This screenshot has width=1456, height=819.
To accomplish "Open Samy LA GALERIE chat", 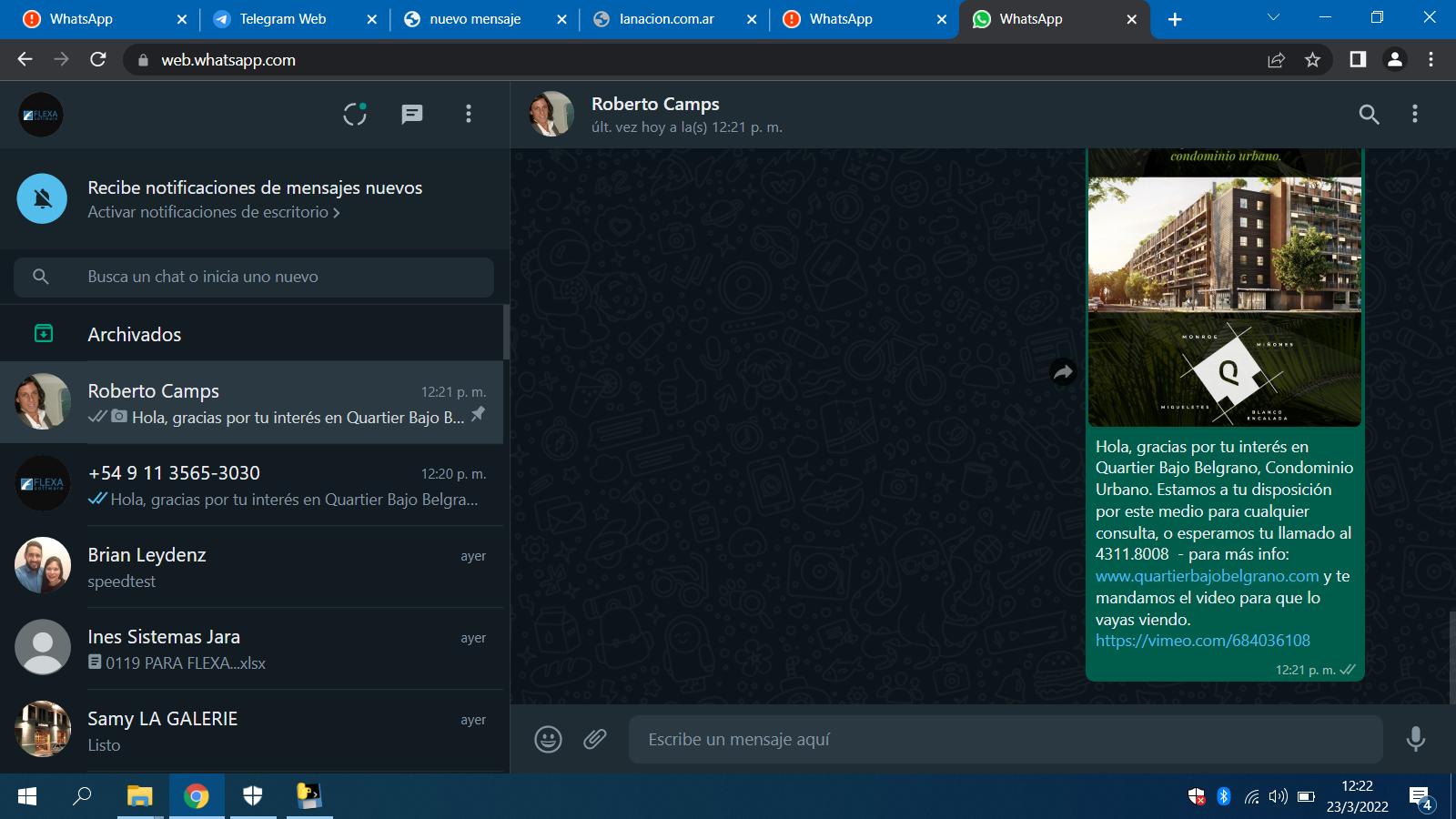I will pyautogui.click(x=251, y=730).
